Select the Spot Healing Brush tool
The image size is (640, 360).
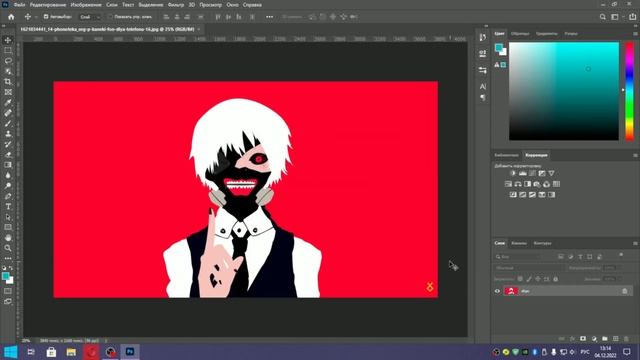(8, 113)
